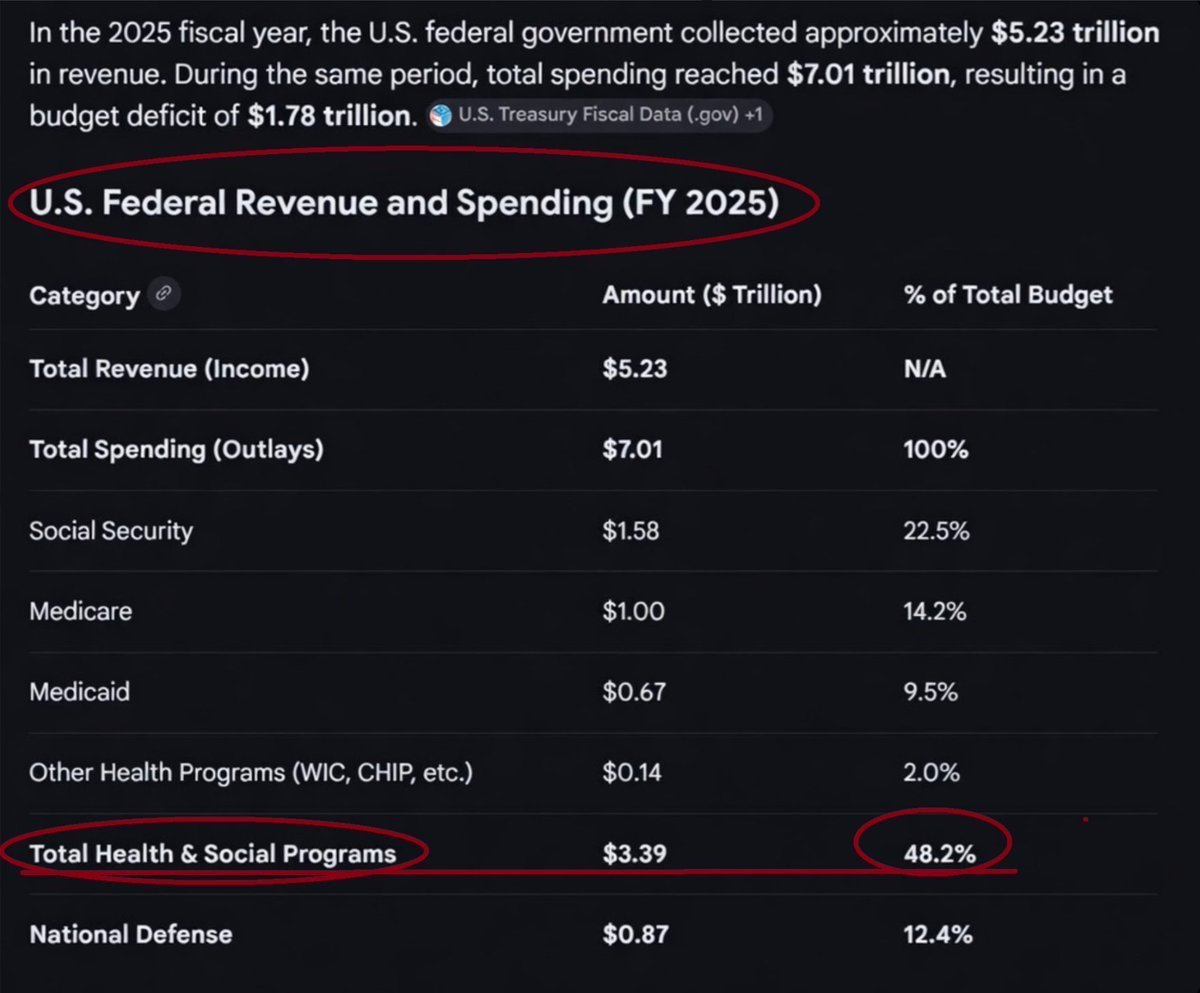Click the $7.01 total spending amount
The width and height of the screenshot is (1200, 993).
point(632,450)
